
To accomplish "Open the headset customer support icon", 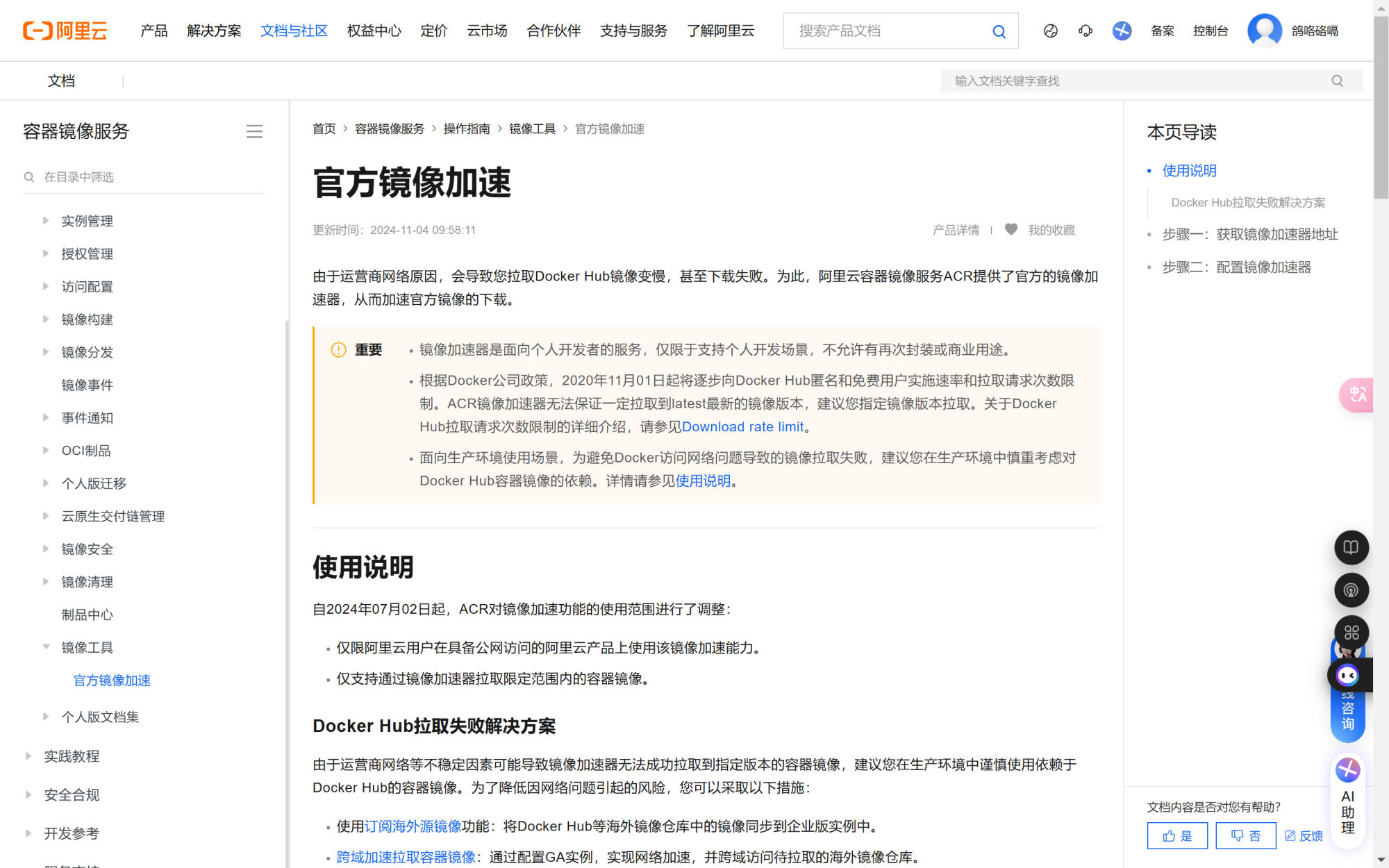I will click(x=1086, y=31).
